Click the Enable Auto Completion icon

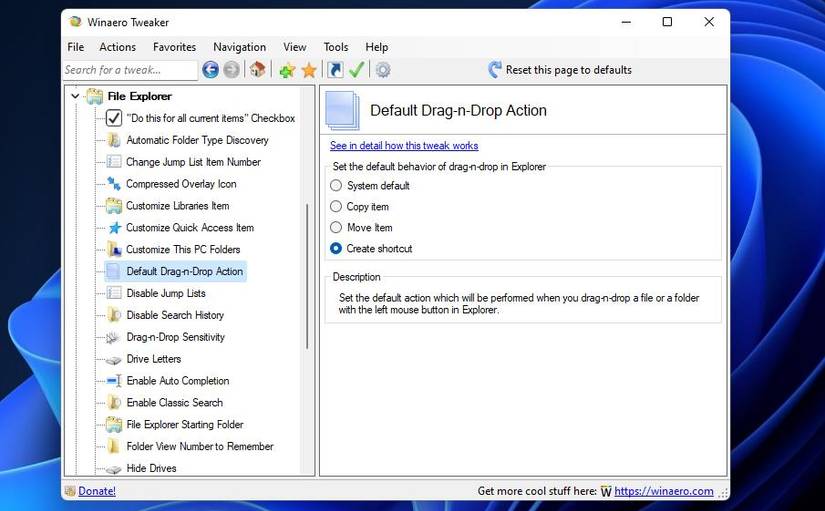(x=114, y=380)
